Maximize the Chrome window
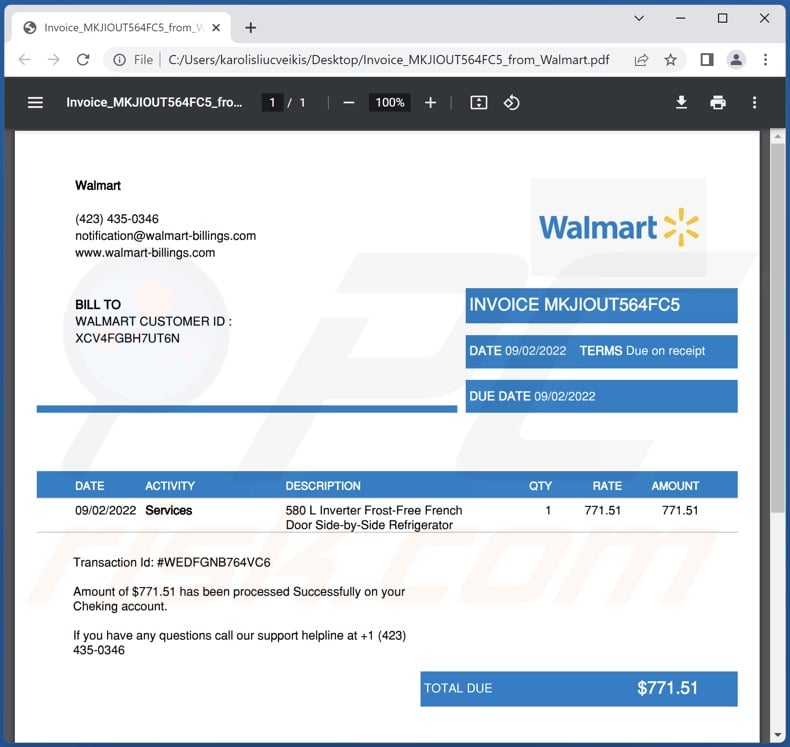The width and height of the screenshot is (790, 747). click(722, 19)
